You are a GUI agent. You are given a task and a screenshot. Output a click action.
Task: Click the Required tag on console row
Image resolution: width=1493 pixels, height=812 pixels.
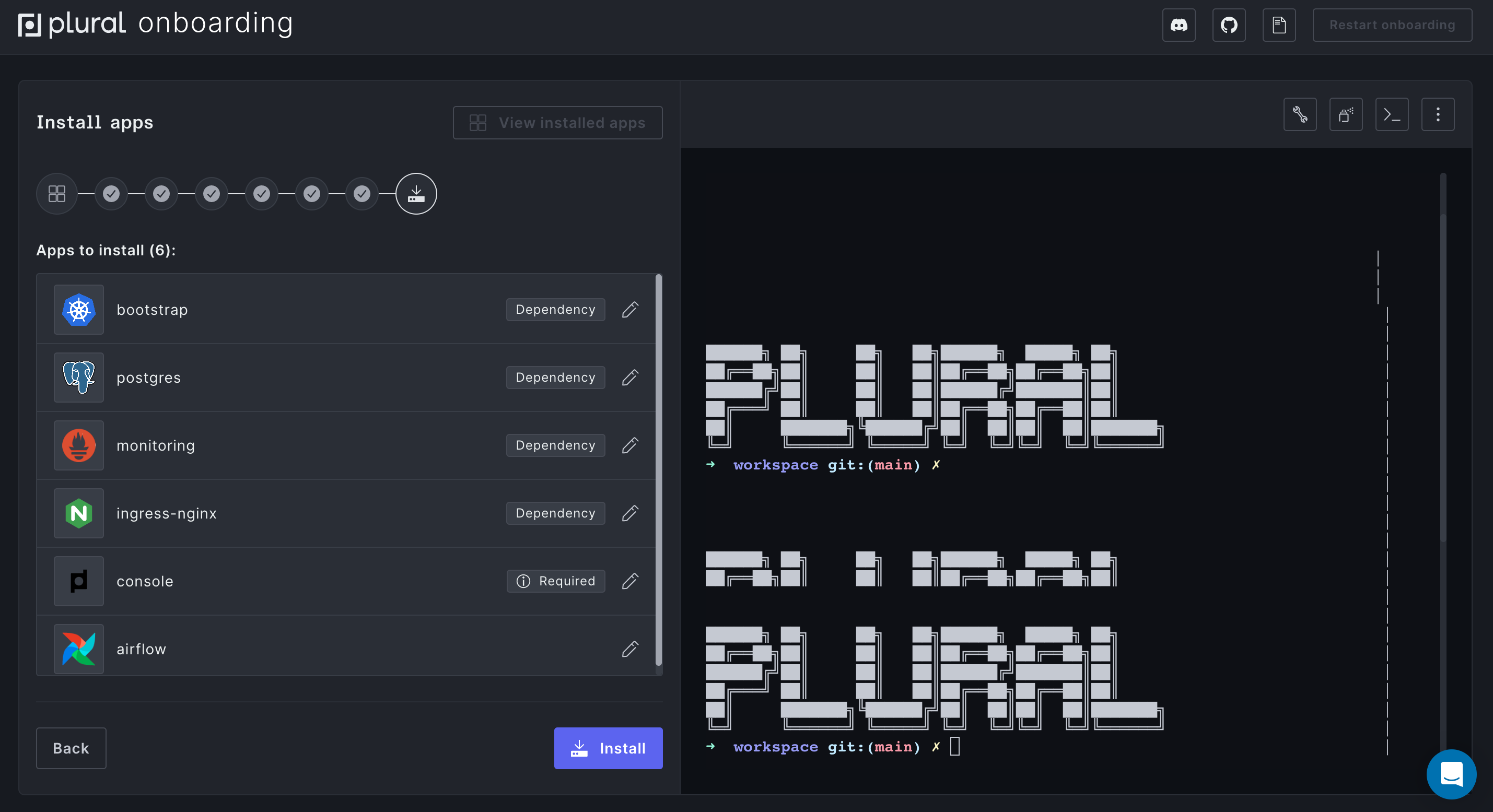556,581
